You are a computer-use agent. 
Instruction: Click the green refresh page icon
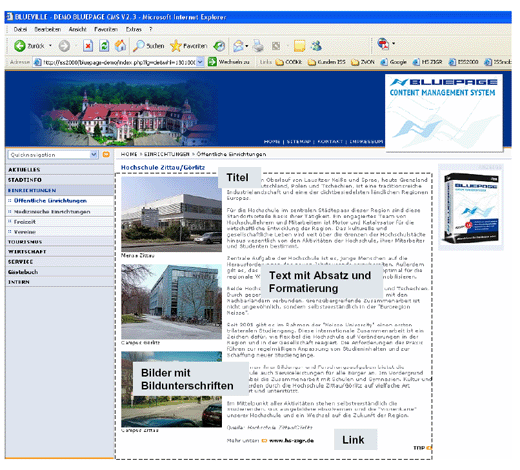pos(104,46)
